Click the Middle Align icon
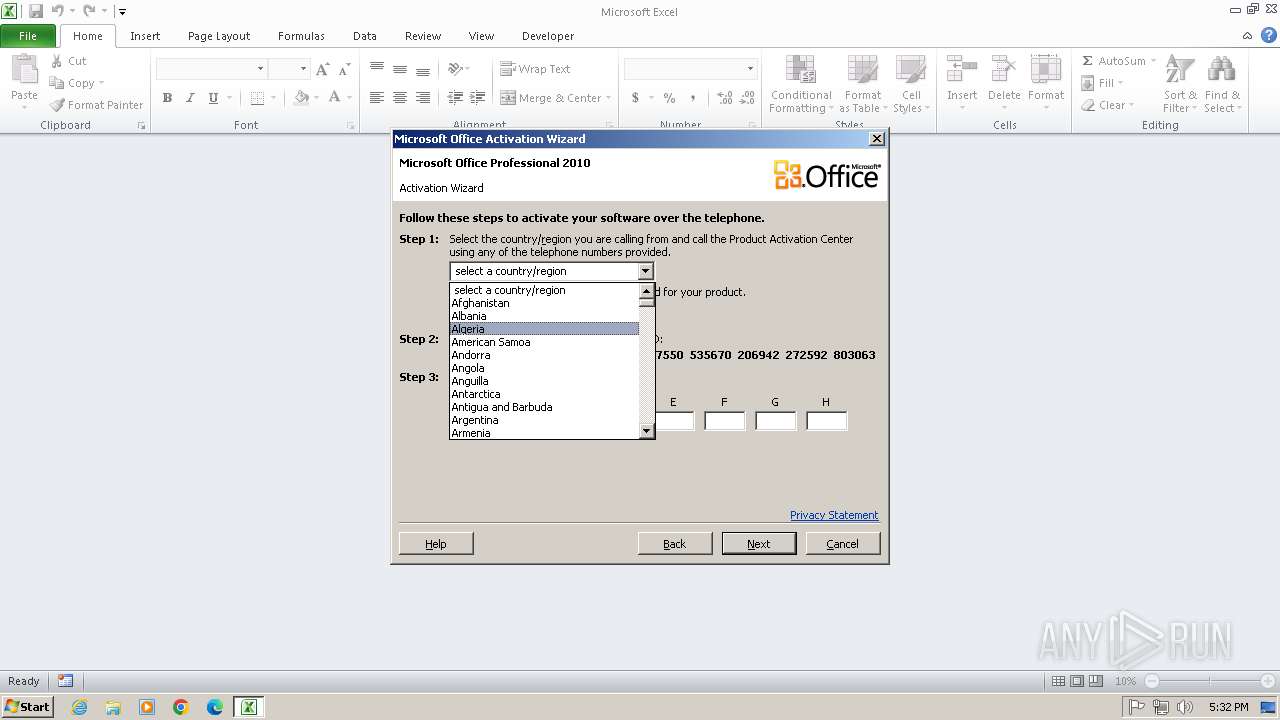This screenshot has width=1280, height=720. (x=400, y=69)
